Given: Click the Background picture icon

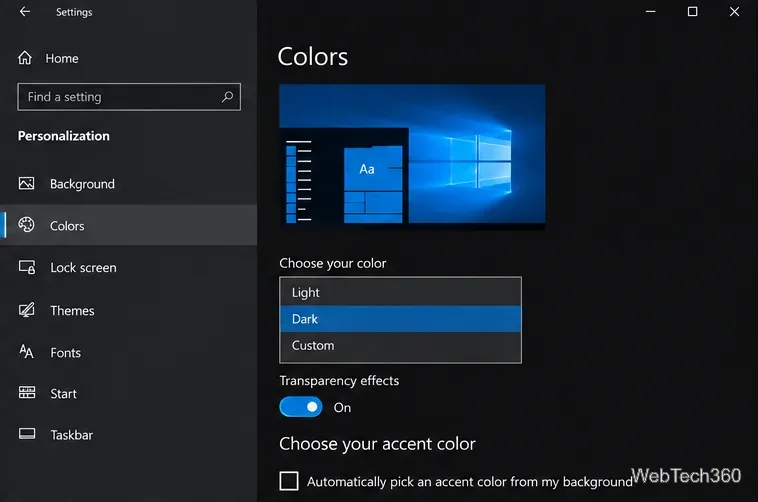Looking at the screenshot, I should click(27, 183).
